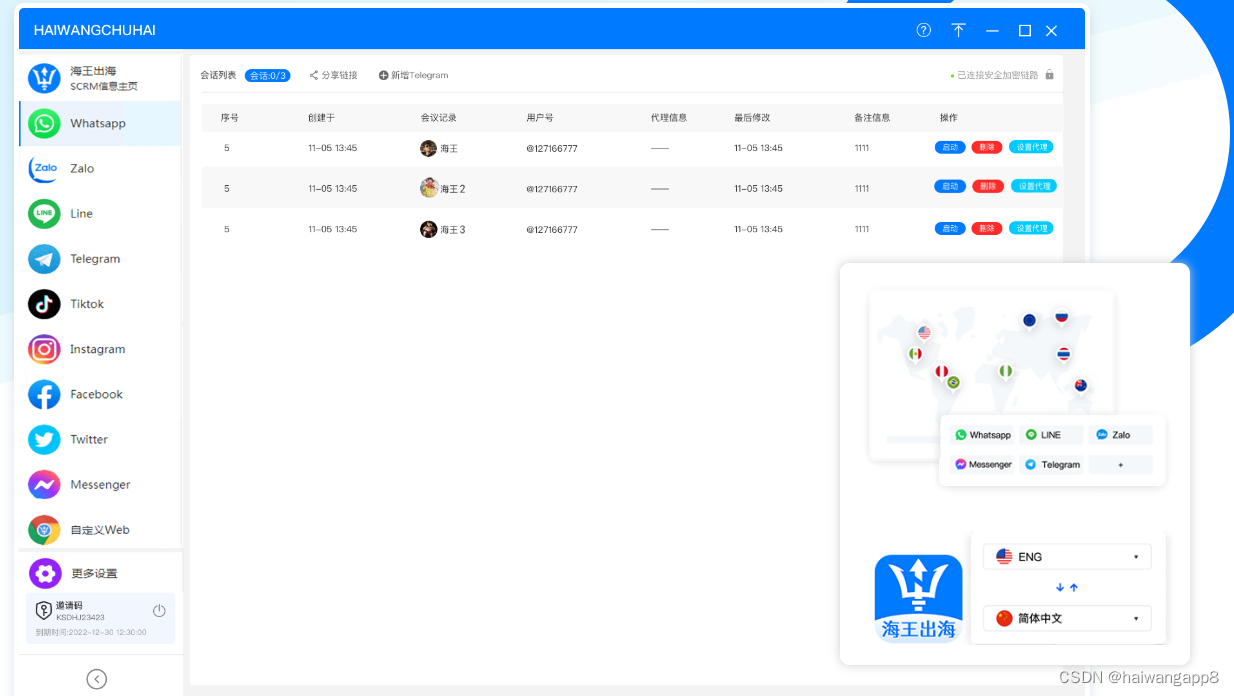The width and height of the screenshot is (1234, 696).
Task: Open the Zalo channel
Action: point(100,168)
